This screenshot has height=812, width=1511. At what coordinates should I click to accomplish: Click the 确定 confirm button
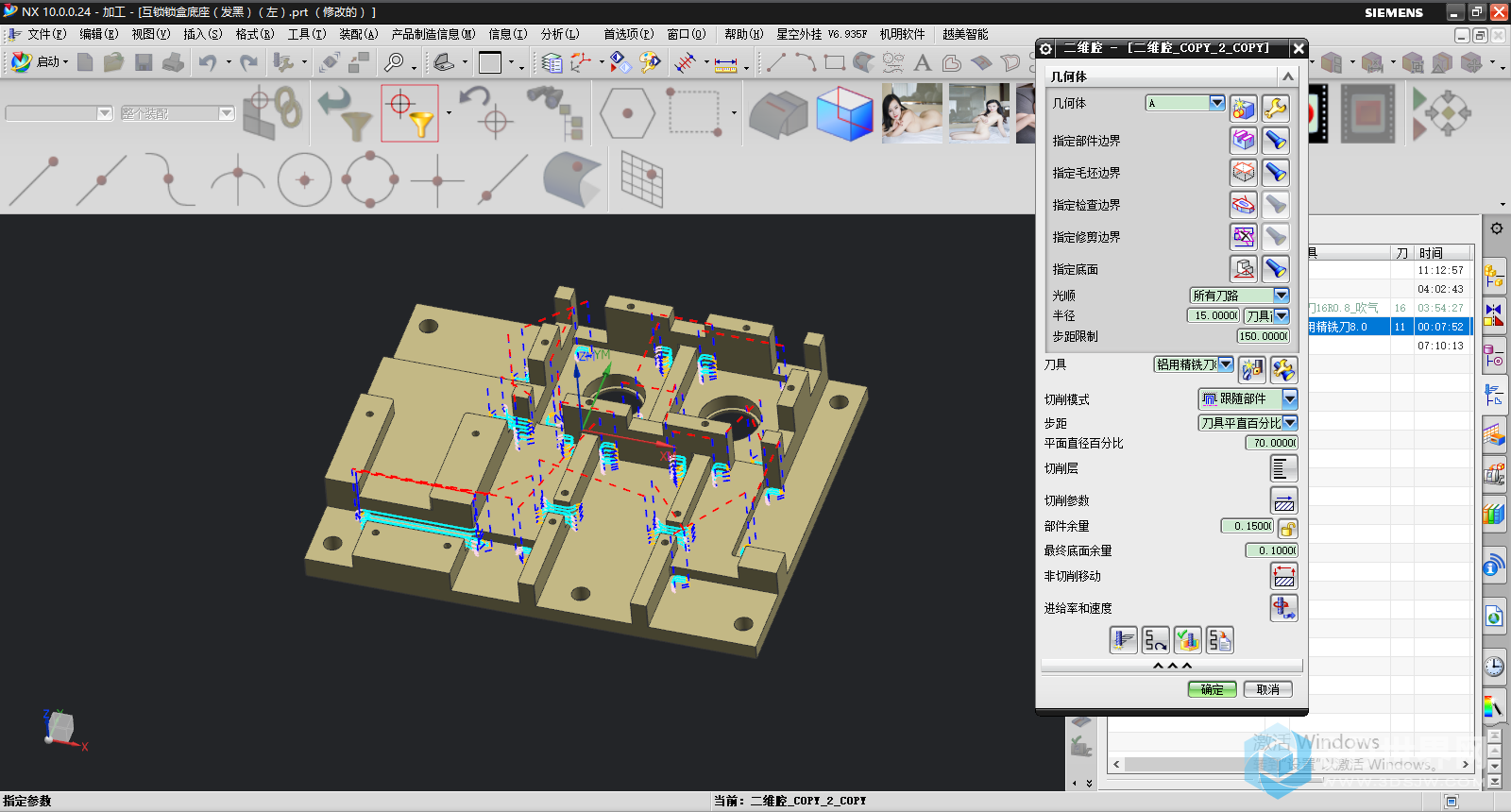click(x=1212, y=689)
